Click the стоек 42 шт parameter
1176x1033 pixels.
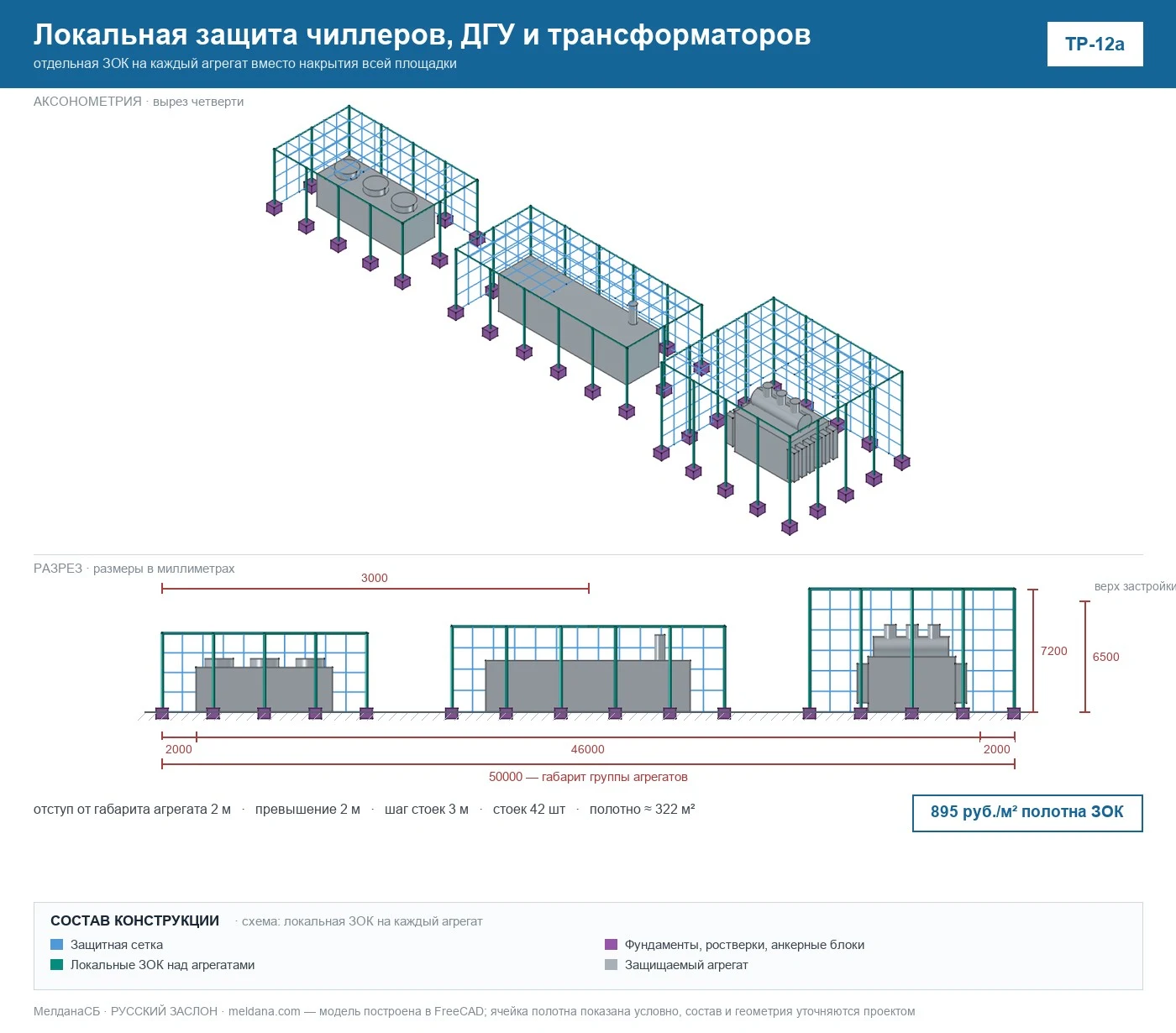click(529, 810)
